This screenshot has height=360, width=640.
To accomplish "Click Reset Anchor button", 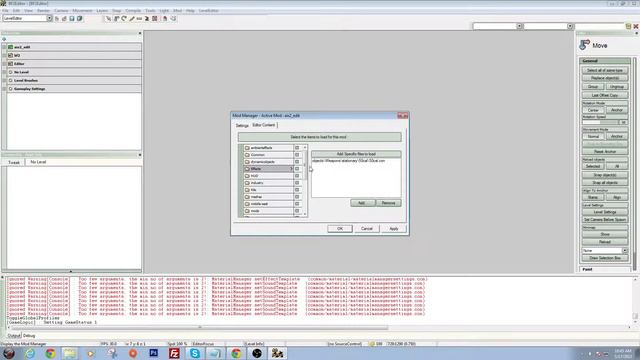I will point(605,151).
